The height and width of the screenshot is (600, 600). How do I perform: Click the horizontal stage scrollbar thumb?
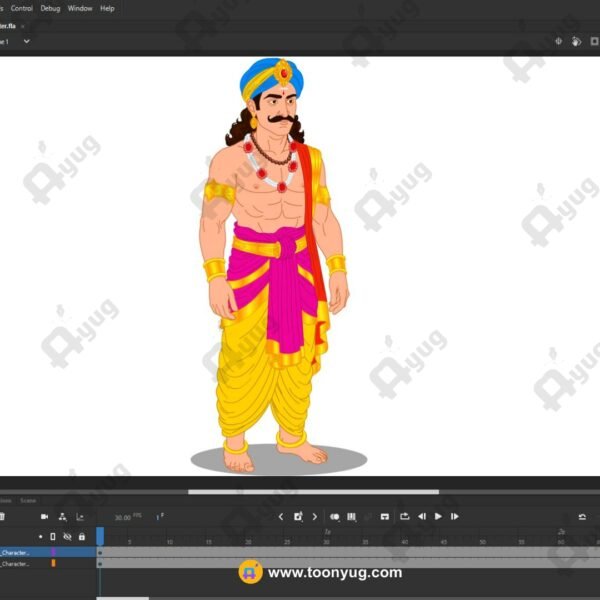click(x=313, y=492)
